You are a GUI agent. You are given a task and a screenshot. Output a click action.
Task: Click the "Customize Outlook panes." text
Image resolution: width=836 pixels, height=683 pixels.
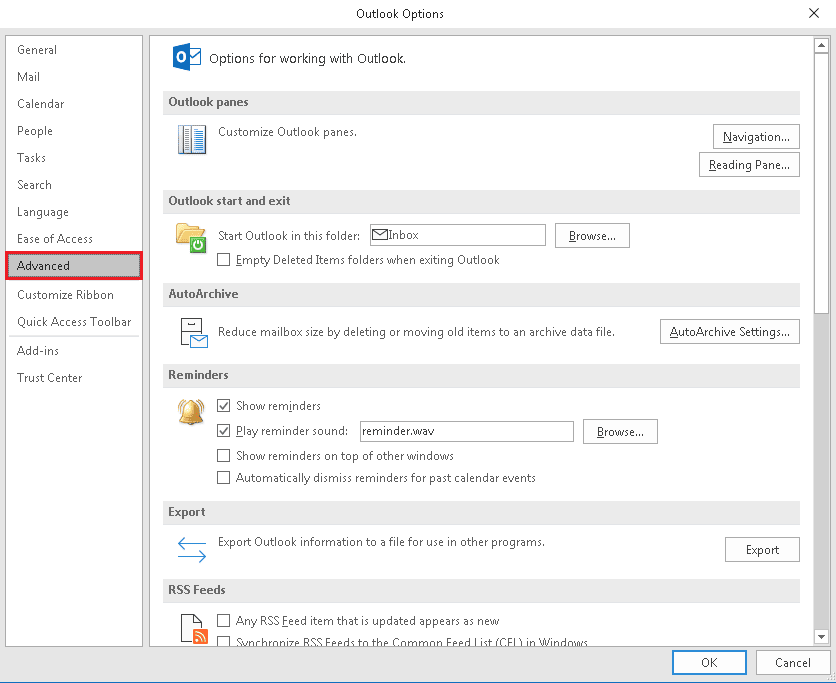tap(287, 132)
